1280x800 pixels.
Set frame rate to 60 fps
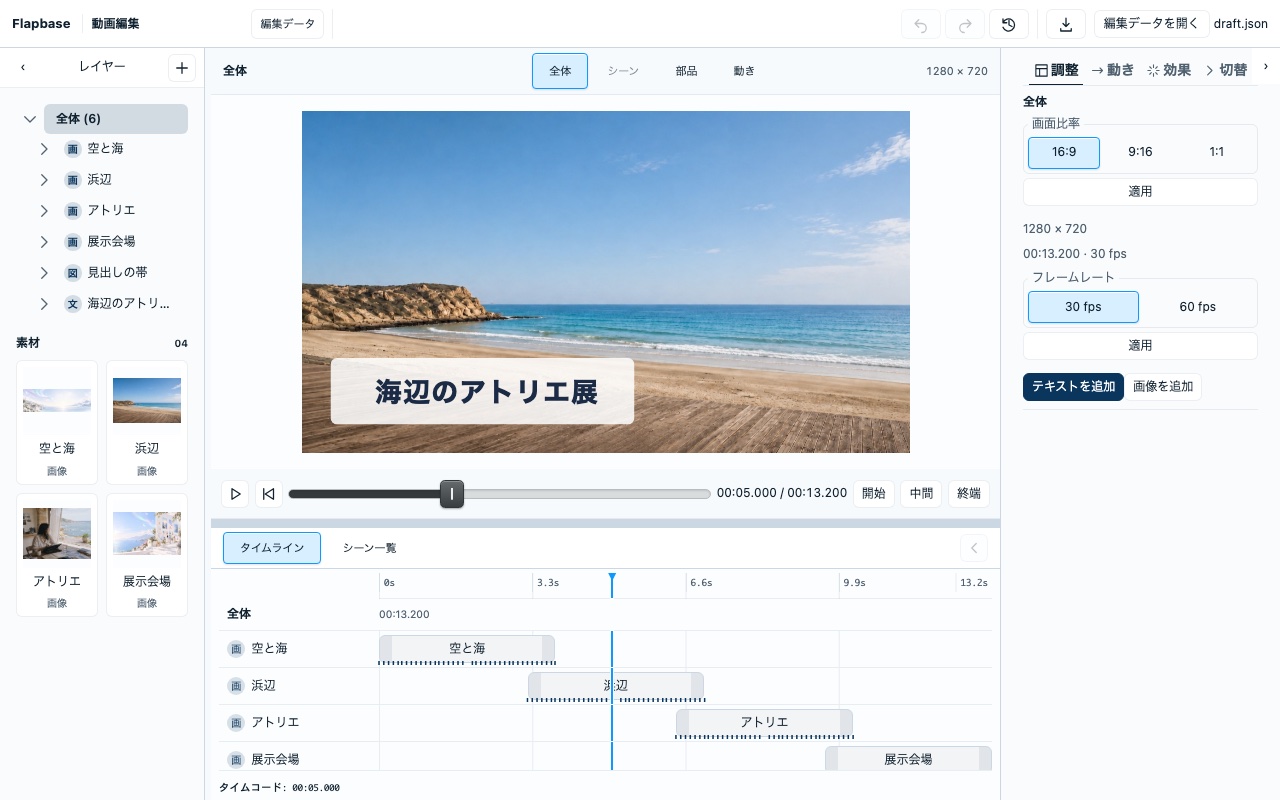pos(1198,307)
